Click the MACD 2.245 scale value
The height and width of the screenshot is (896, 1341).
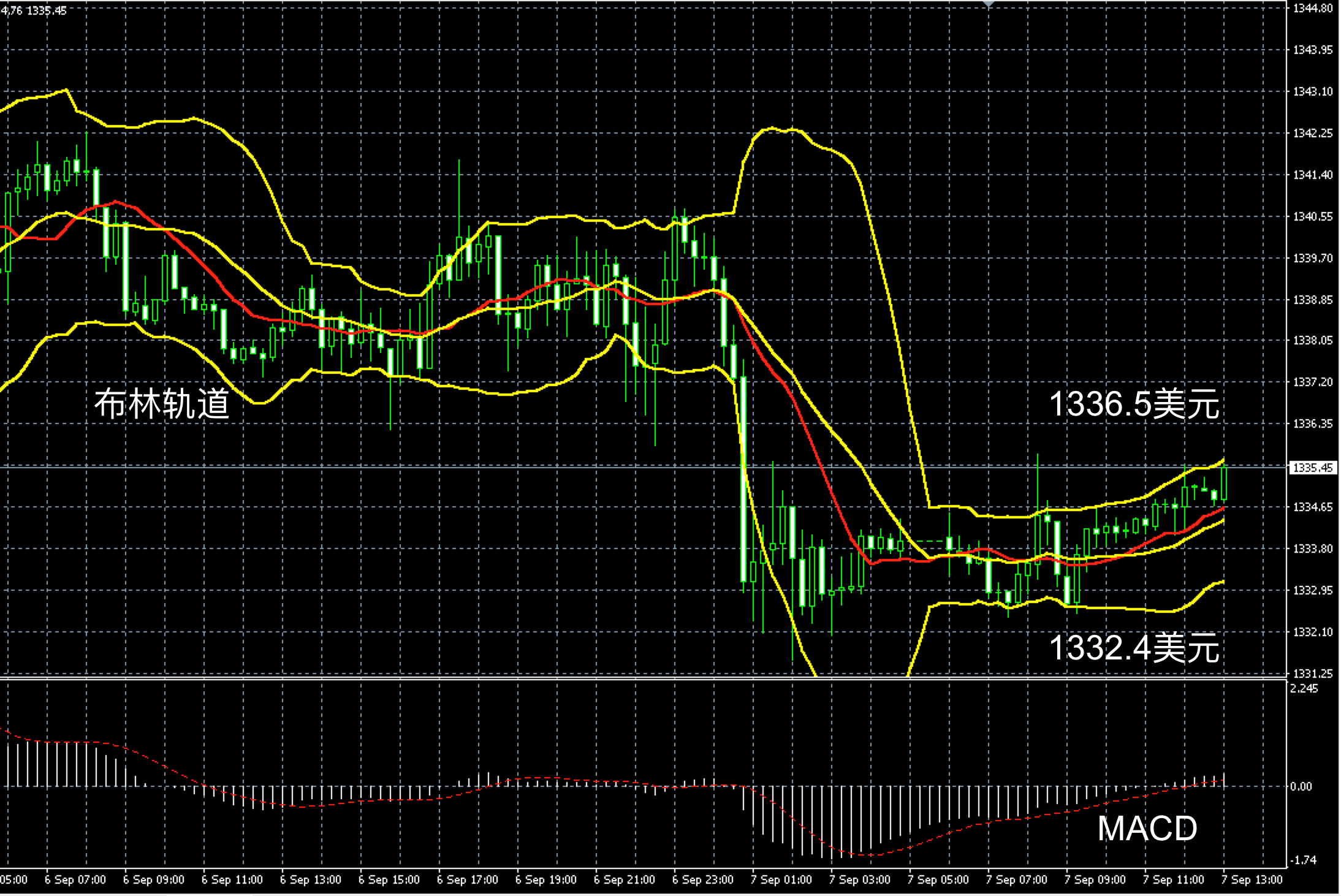coord(1304,688)
